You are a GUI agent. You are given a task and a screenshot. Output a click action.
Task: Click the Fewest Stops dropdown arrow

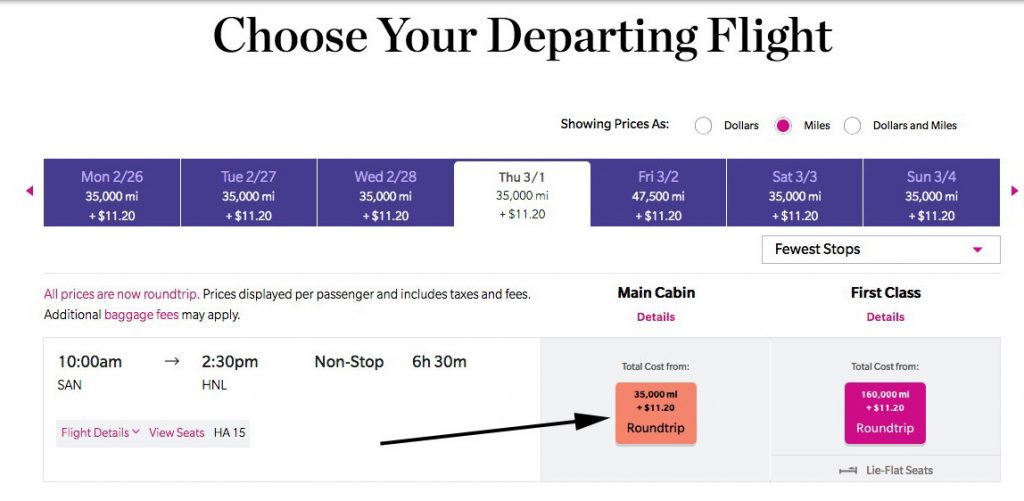(978, 250)
